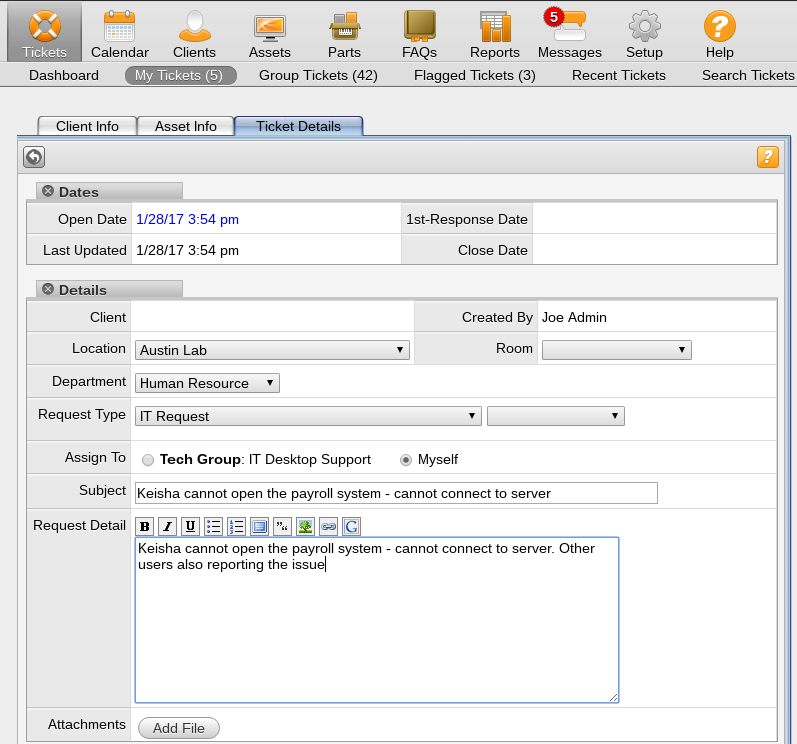Insert a quotation block

(x=282, y=526)
